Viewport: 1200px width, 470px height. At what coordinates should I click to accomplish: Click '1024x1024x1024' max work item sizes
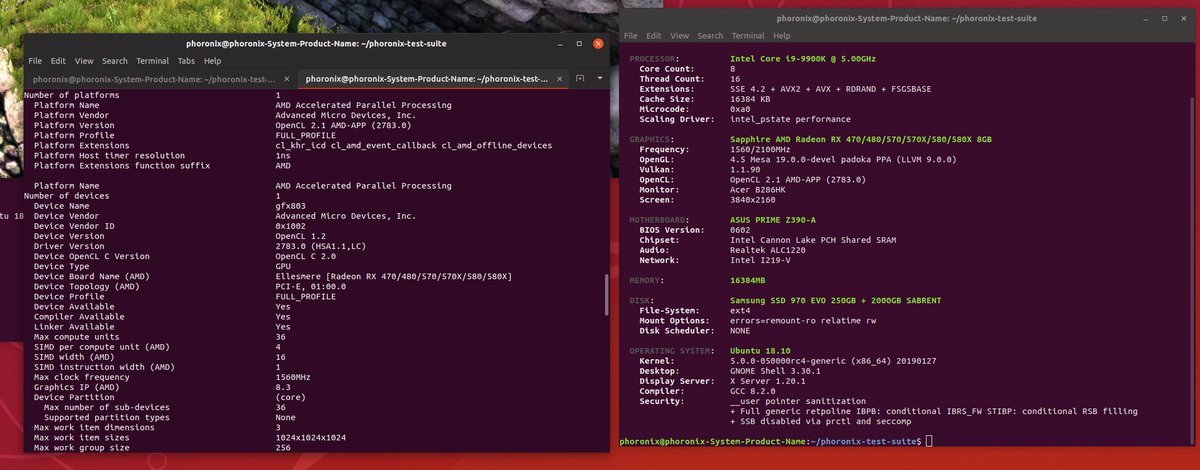pos(311,438)
